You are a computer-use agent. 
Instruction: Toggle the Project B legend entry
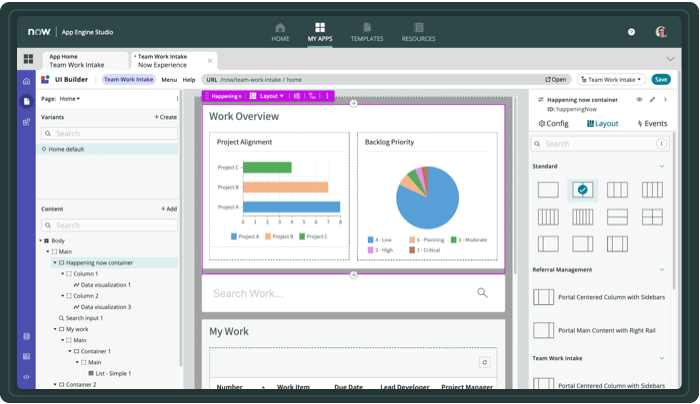tap(280, 236)
